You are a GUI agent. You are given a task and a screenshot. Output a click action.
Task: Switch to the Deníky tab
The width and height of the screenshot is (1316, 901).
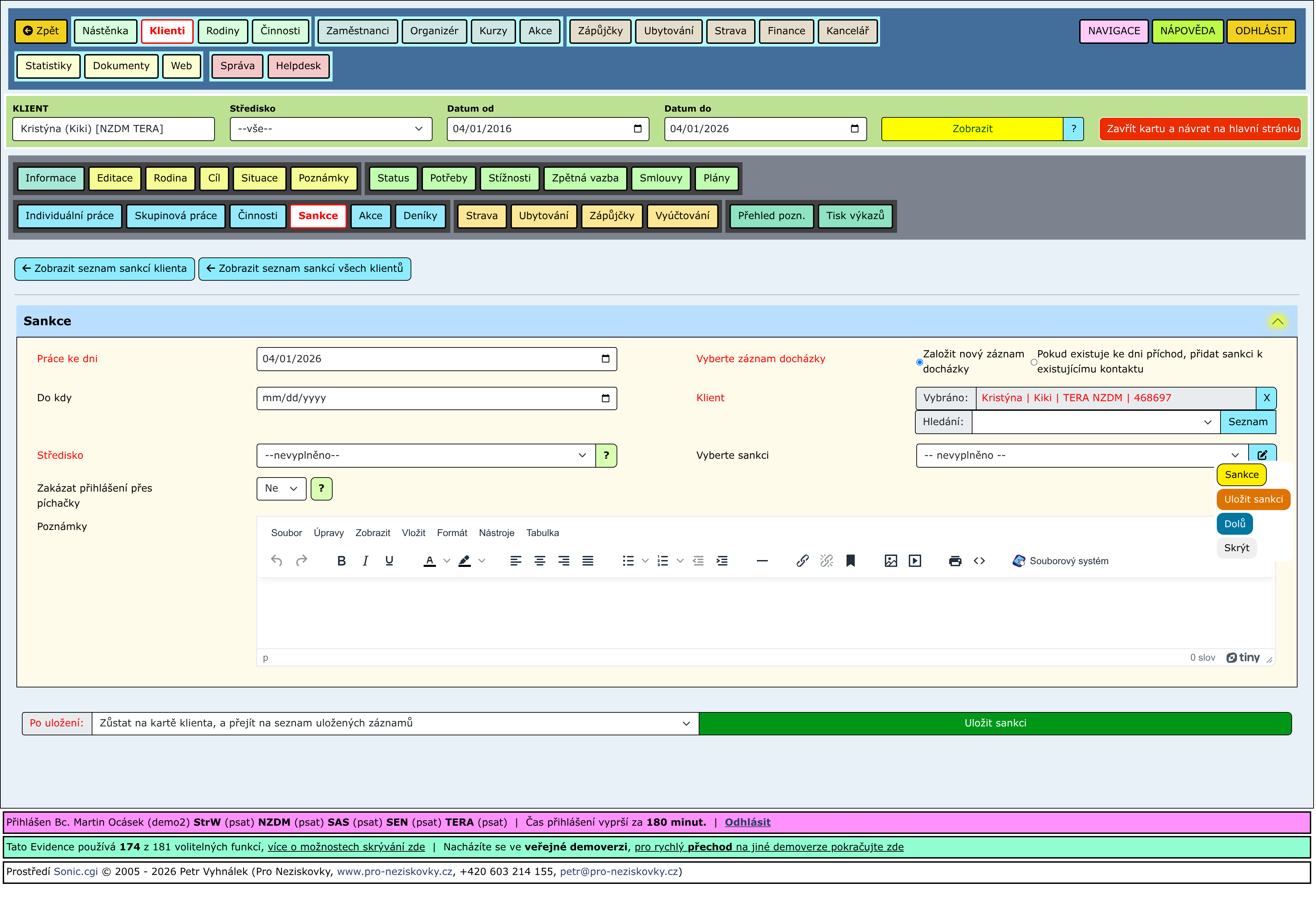click(420, 216)
